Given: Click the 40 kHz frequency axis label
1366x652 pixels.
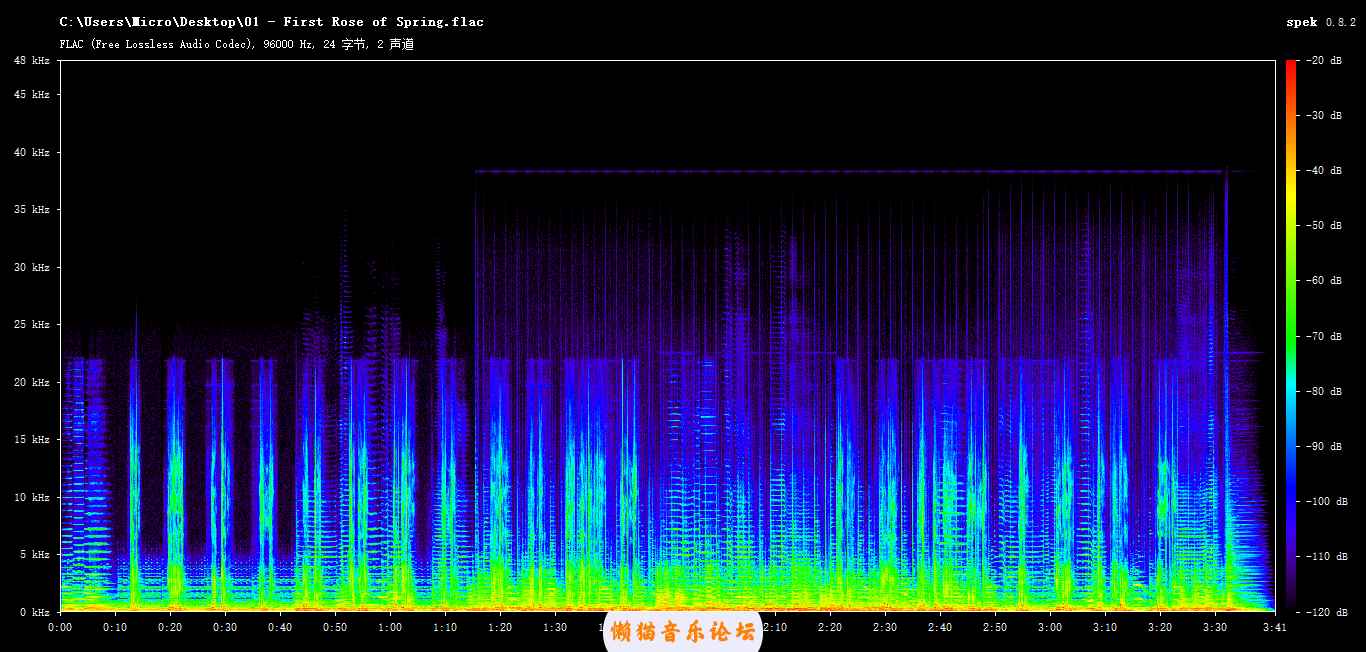Looking at the screenshot, I should tap(32, 153).
